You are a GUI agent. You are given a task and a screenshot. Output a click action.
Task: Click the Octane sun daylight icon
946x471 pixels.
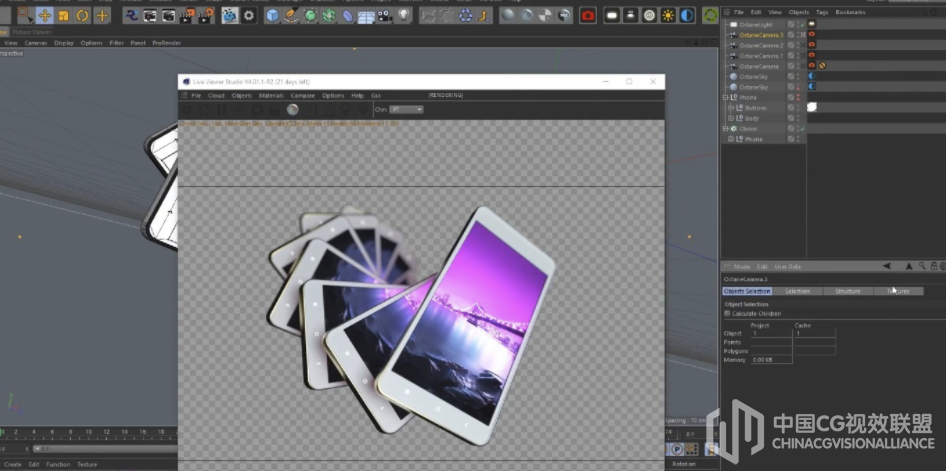(x=668, y=16)
